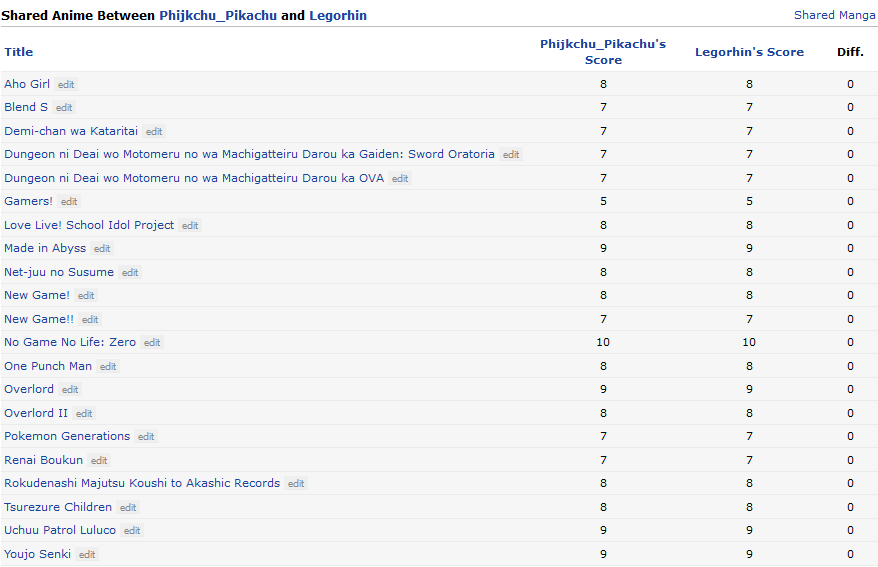Click edit next to Demi-chan wa Kataritai
Screen dimensions: 878x567
[154, 132]
